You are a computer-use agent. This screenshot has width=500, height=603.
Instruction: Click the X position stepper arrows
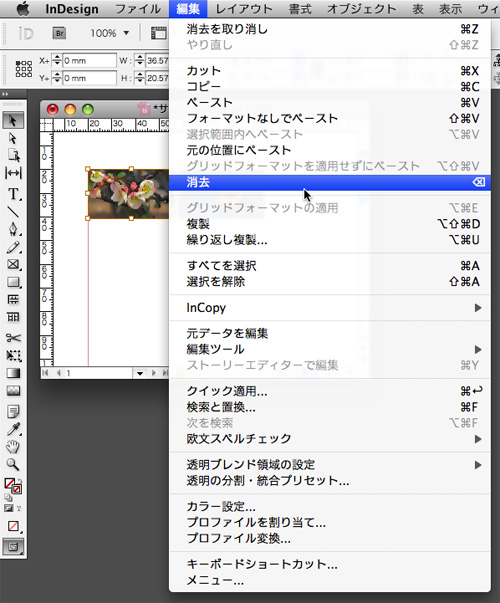coord(57,60)
